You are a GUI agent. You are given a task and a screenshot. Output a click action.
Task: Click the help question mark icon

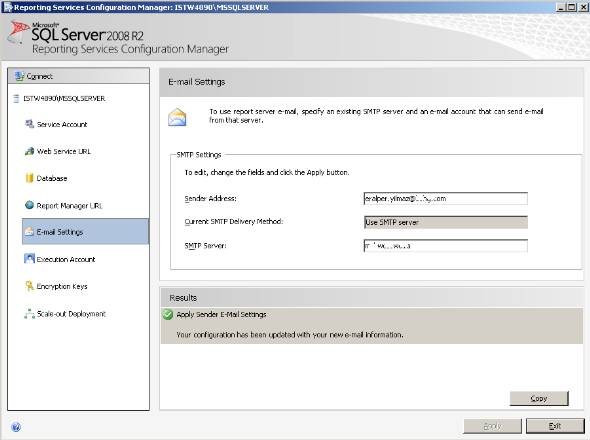pos(16,427)
